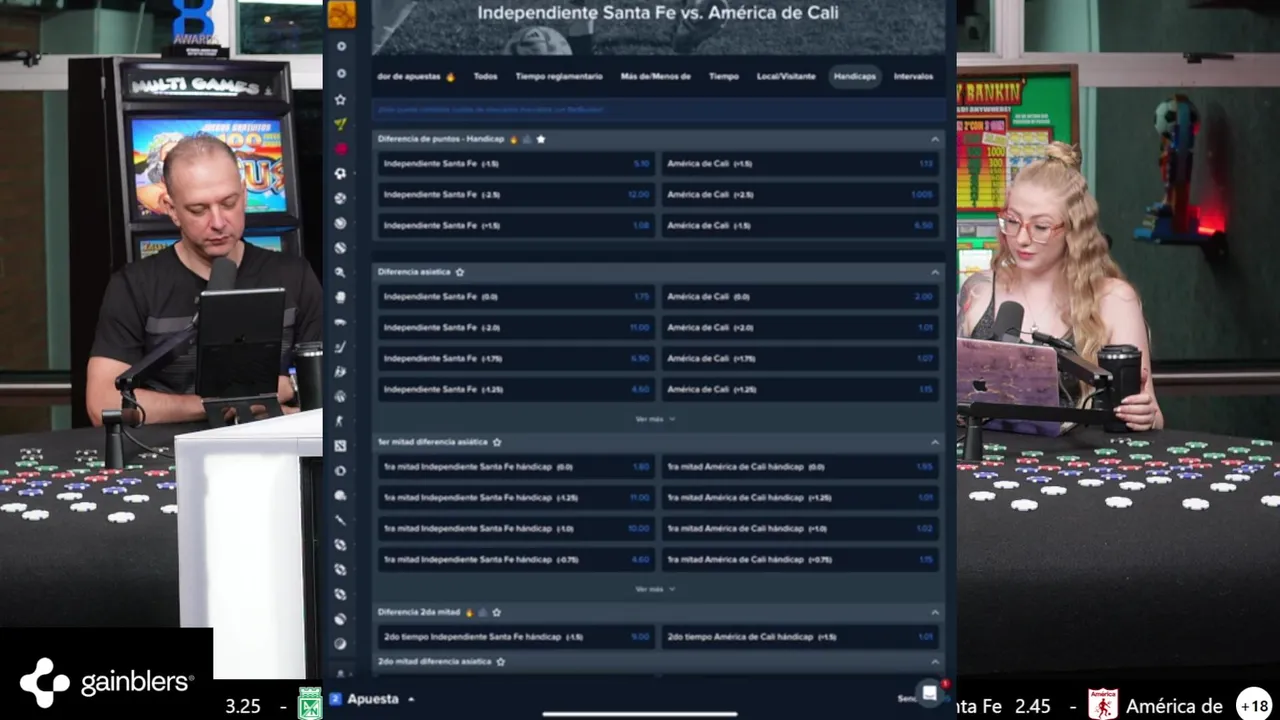1280x720 pixels.
Task: Bet on Independiente Santa Fe (+1.5) points handicap
Action: [516, 226]
